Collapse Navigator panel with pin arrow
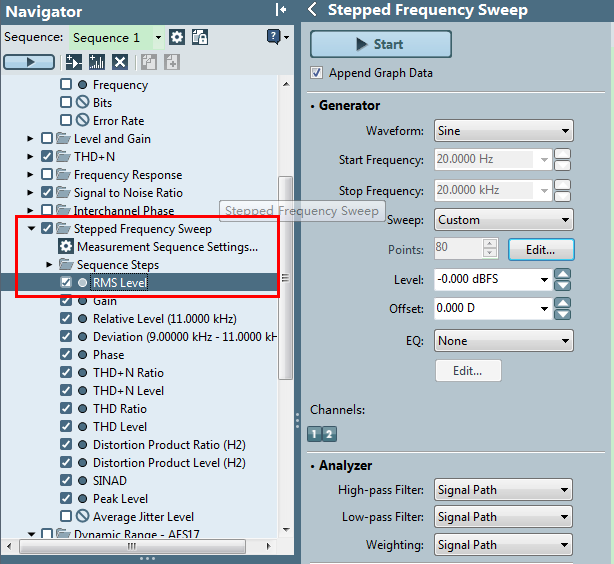The width and height of the screenshot is (614, 564). coord(281,10)
